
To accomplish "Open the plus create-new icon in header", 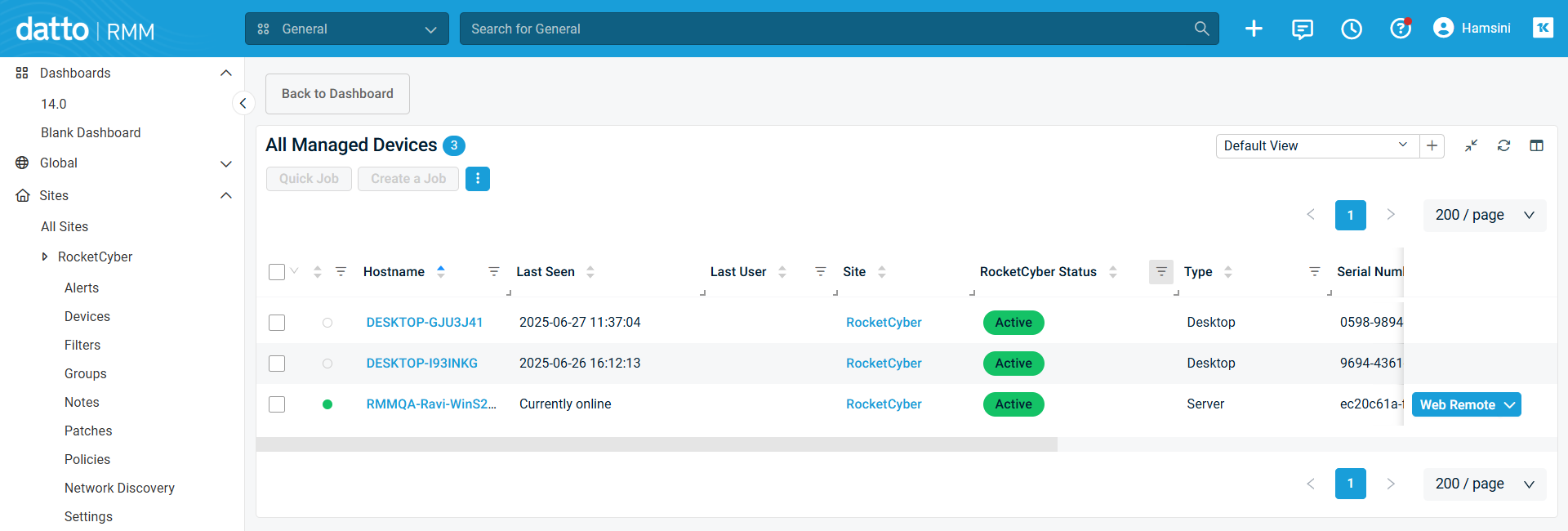I will (x=1254, y=29).
